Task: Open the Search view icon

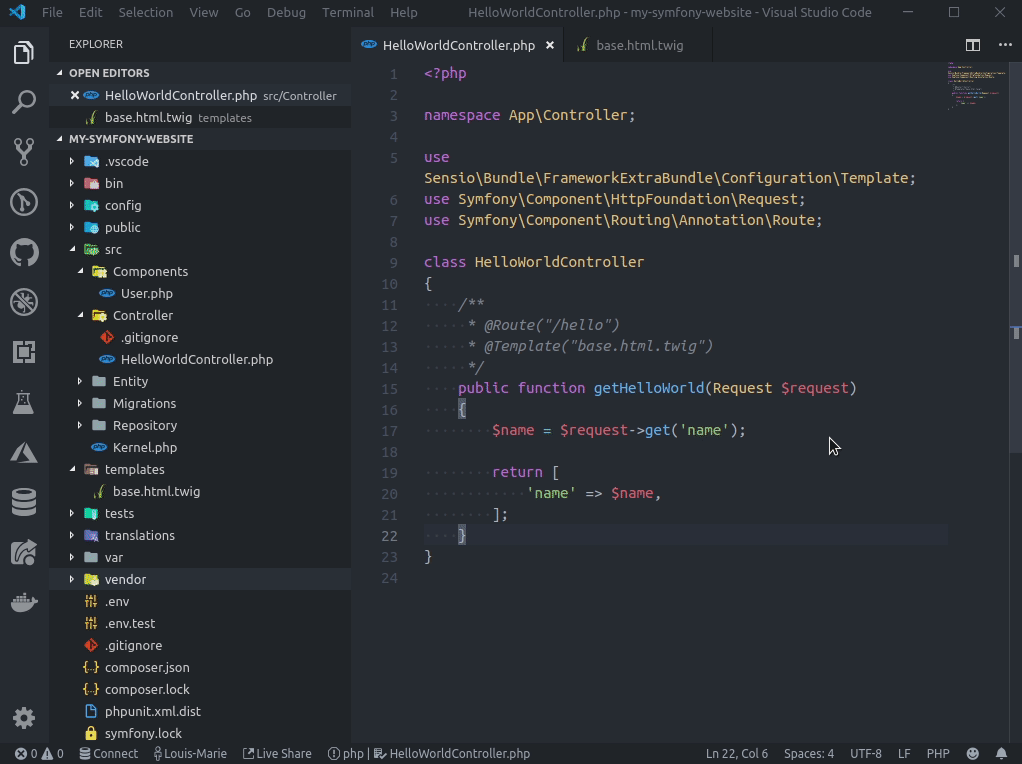Action: [x=24, y=102]
